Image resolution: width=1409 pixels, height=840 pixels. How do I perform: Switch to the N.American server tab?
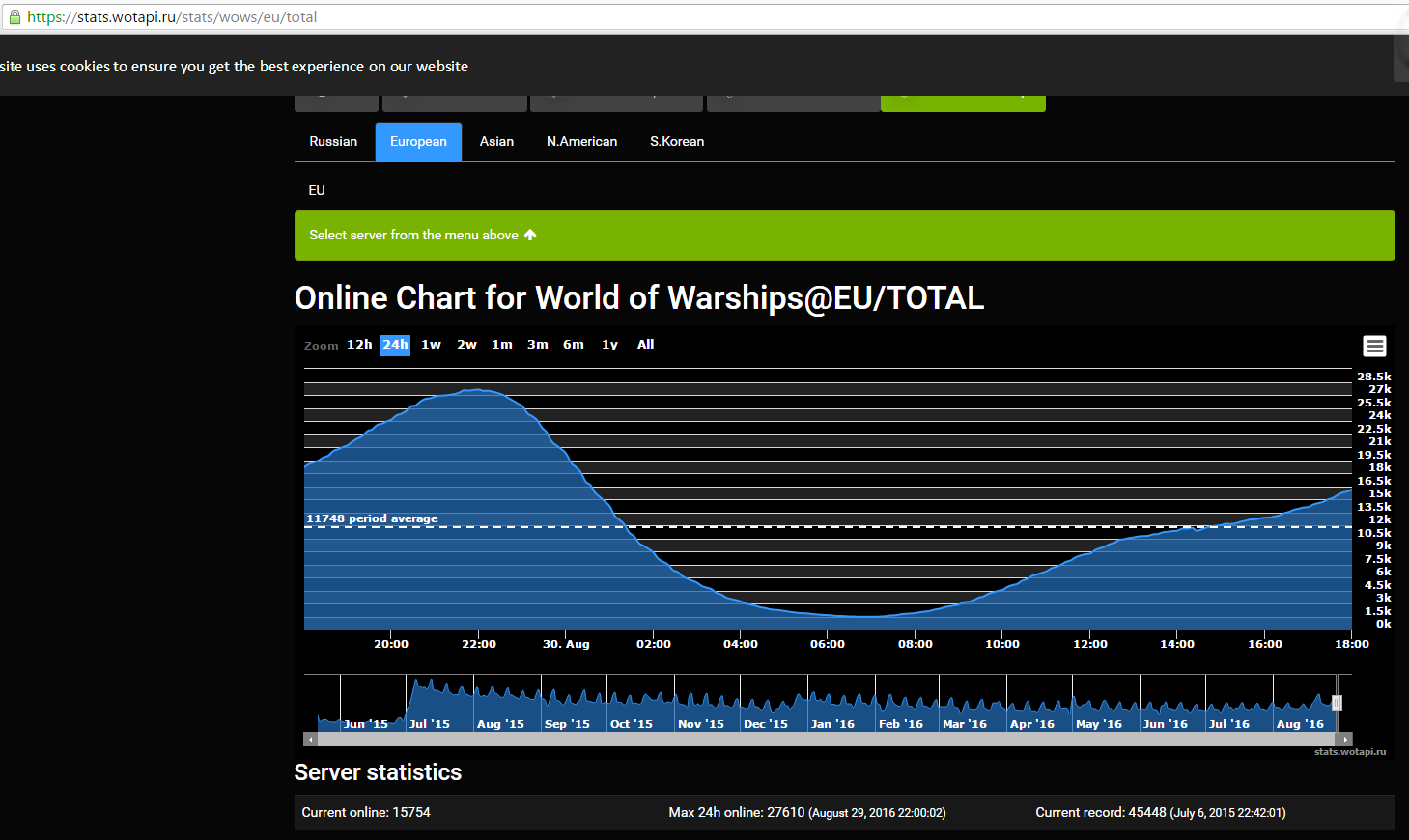[581, 142]
